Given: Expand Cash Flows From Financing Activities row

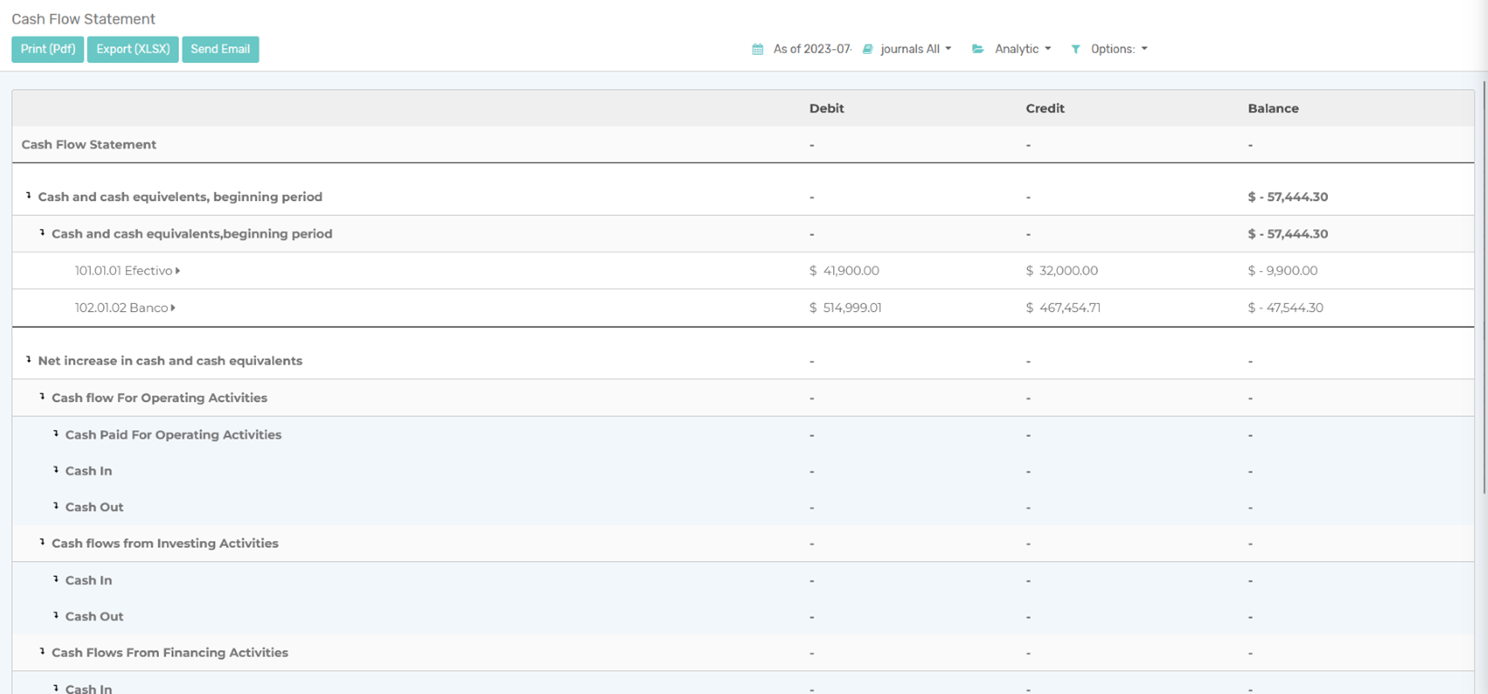Looking at the screenshot, I should pos(170,653).
